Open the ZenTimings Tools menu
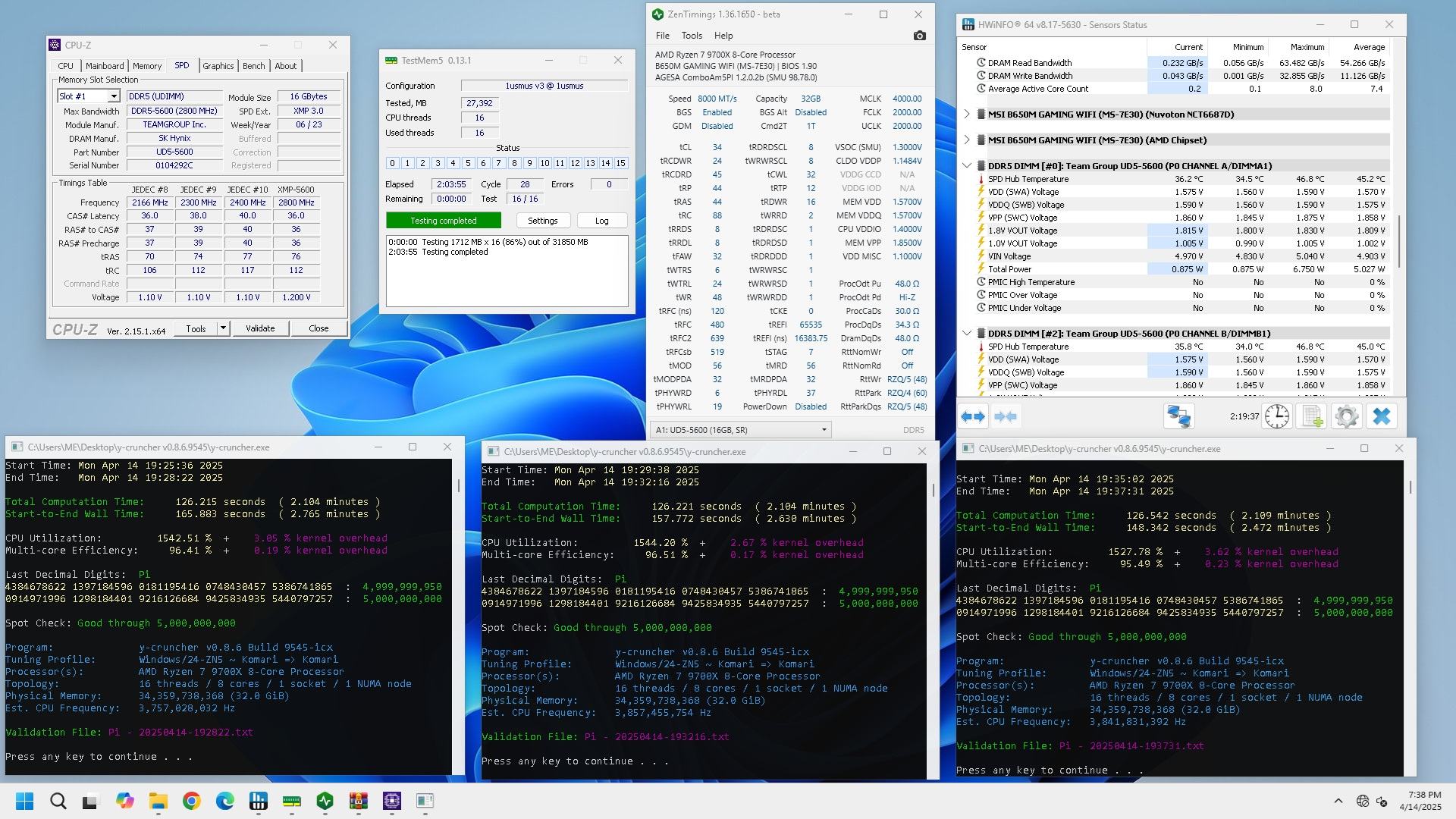The image size is (1456, 819). tap(691, 36)
